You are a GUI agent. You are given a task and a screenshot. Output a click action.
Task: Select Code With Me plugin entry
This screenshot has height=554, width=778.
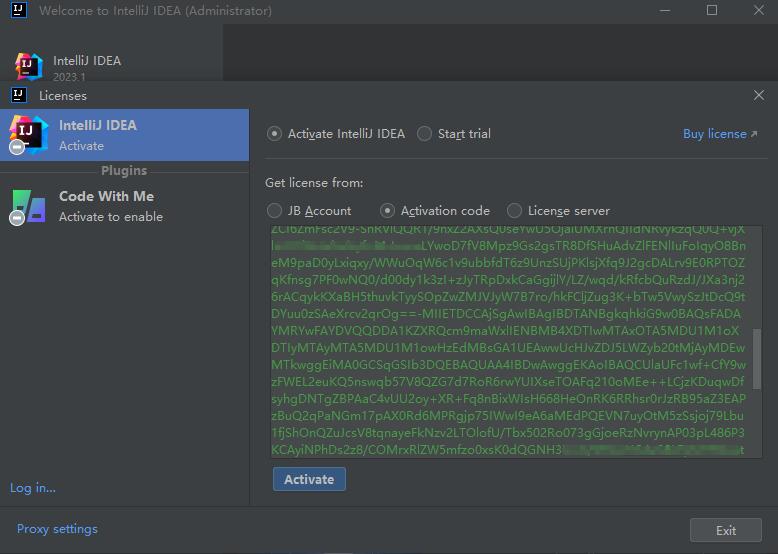tap(125, 206)
